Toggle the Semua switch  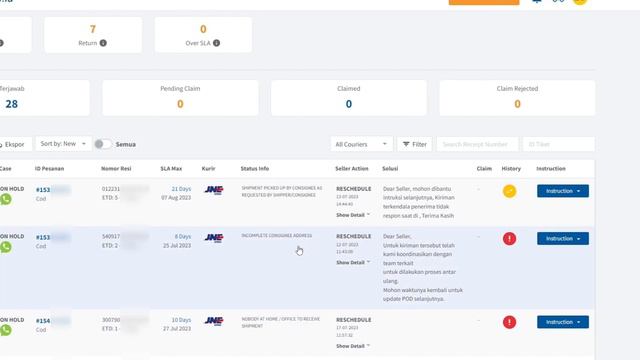[103, 144]
